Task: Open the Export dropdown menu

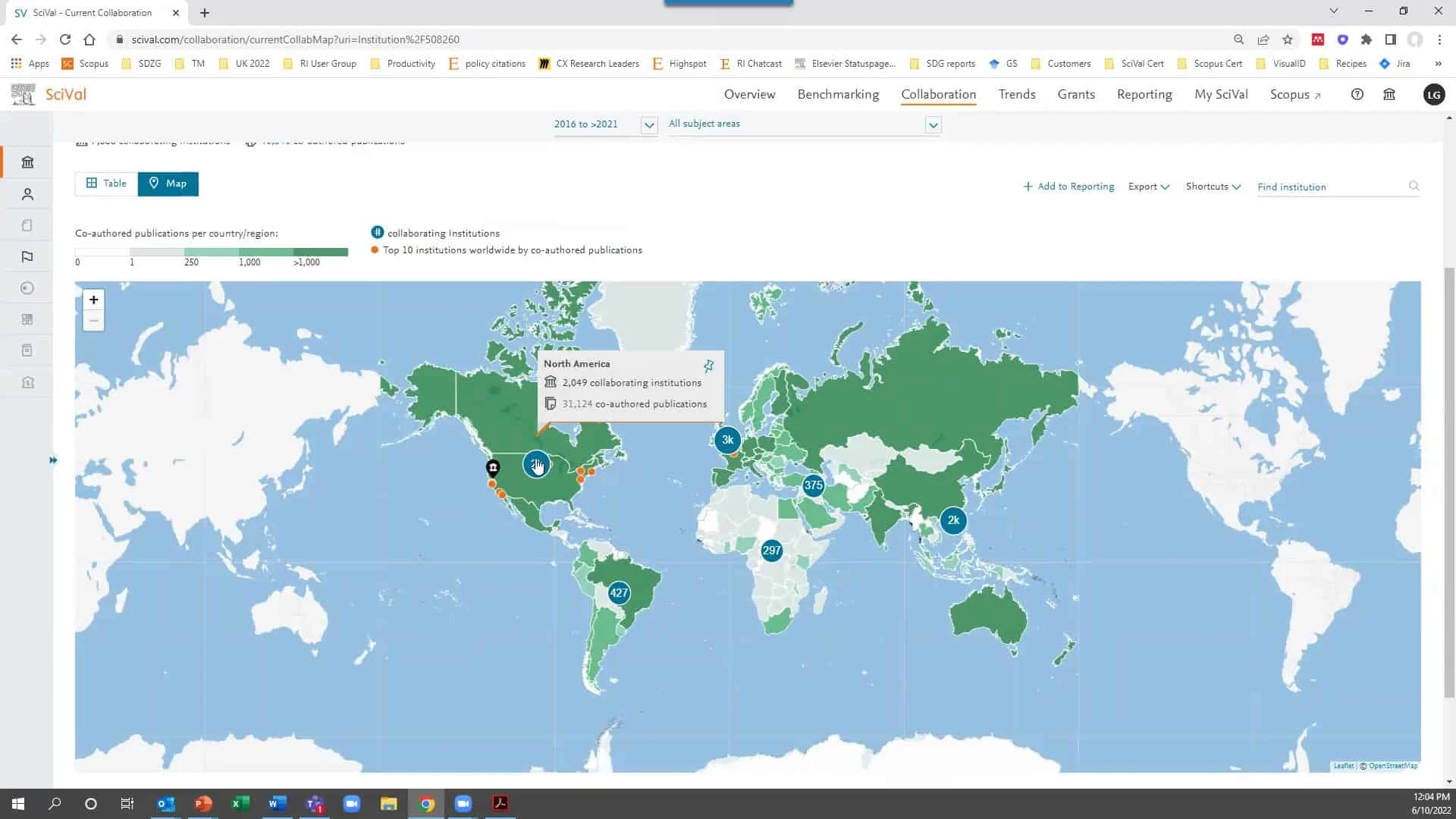Action: (x=1148, y=187)
